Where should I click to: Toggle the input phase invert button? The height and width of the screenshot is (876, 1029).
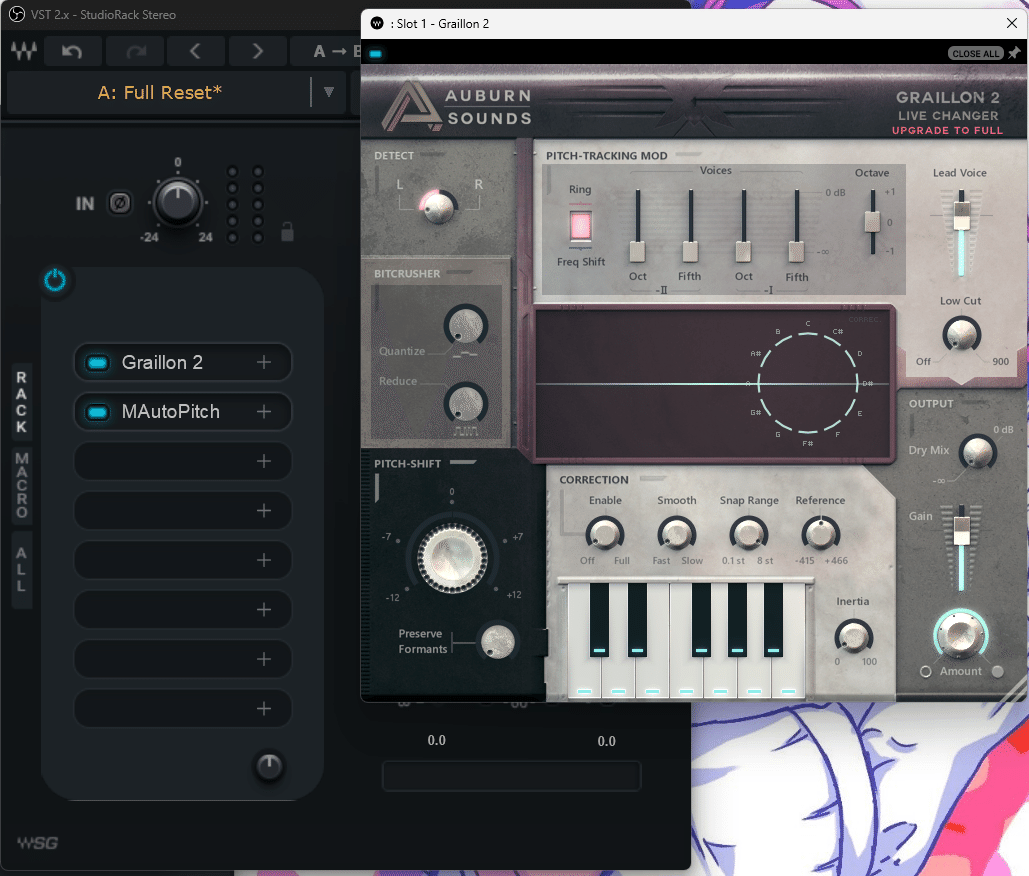[119, 203]
